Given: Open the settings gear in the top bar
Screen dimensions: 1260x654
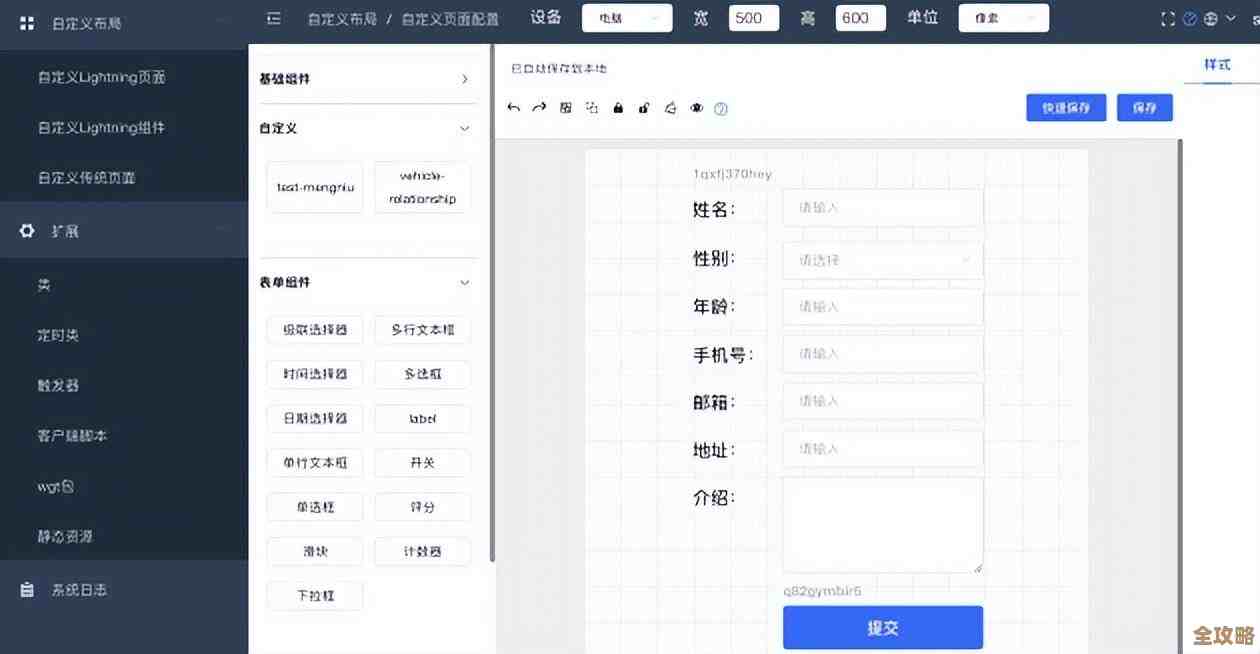Looking at the screenshot, I should pos(1210,17).
